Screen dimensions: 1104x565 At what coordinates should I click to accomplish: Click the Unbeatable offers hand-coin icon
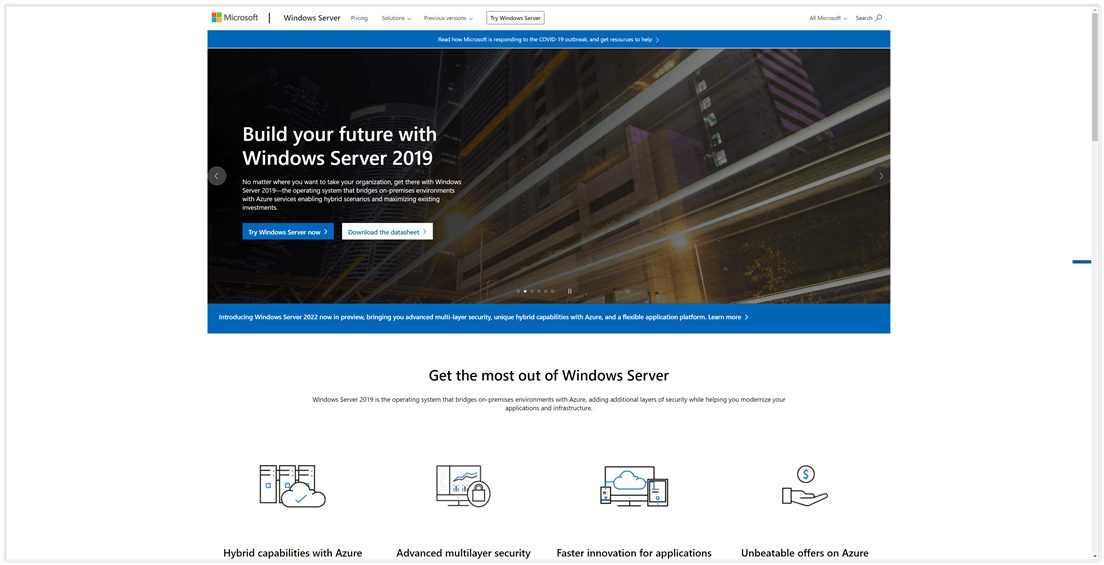tap(805, 485)
